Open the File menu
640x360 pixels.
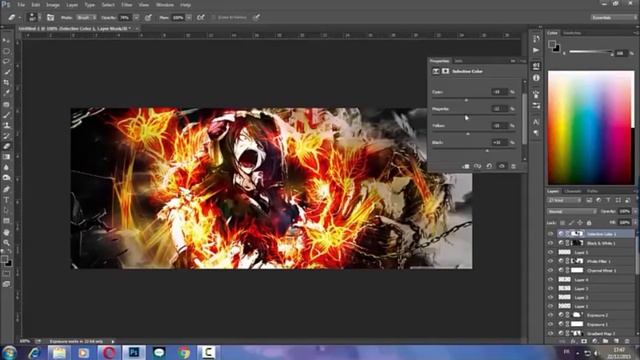21,5
